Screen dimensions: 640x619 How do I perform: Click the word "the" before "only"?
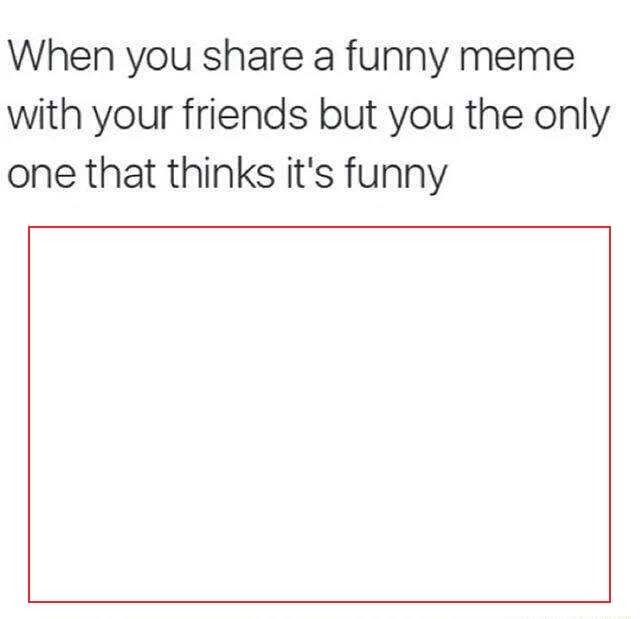494,115
